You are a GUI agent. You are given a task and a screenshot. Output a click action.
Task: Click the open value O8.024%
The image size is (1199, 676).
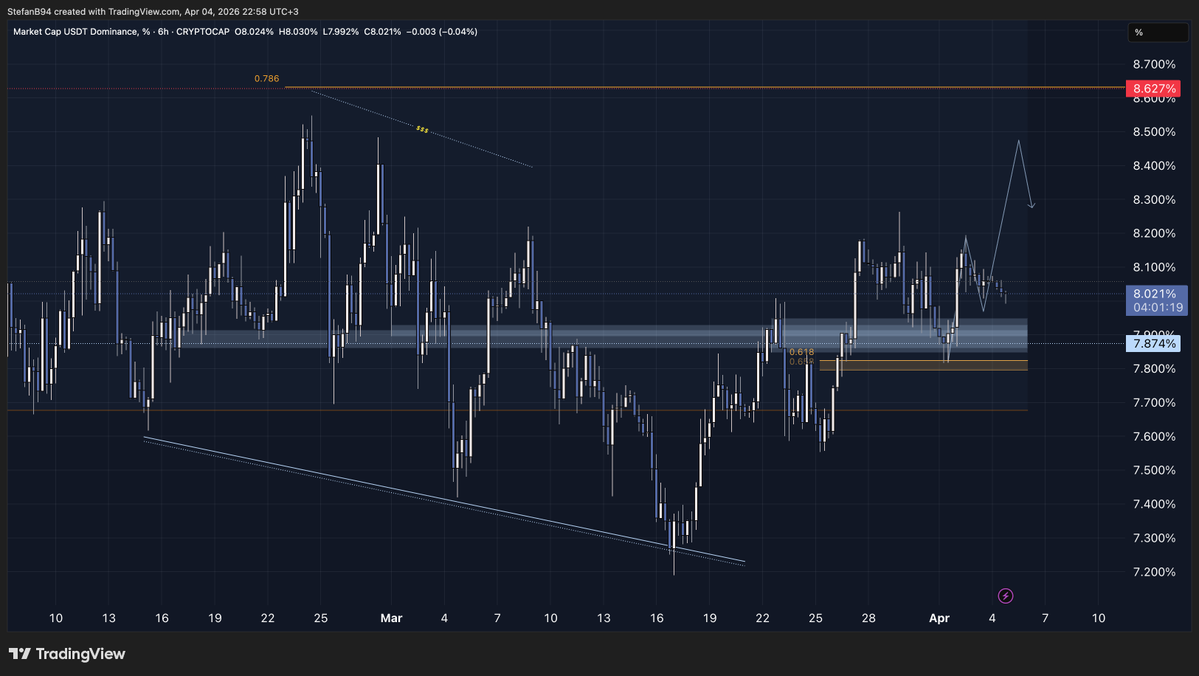[x=254, y=32]
